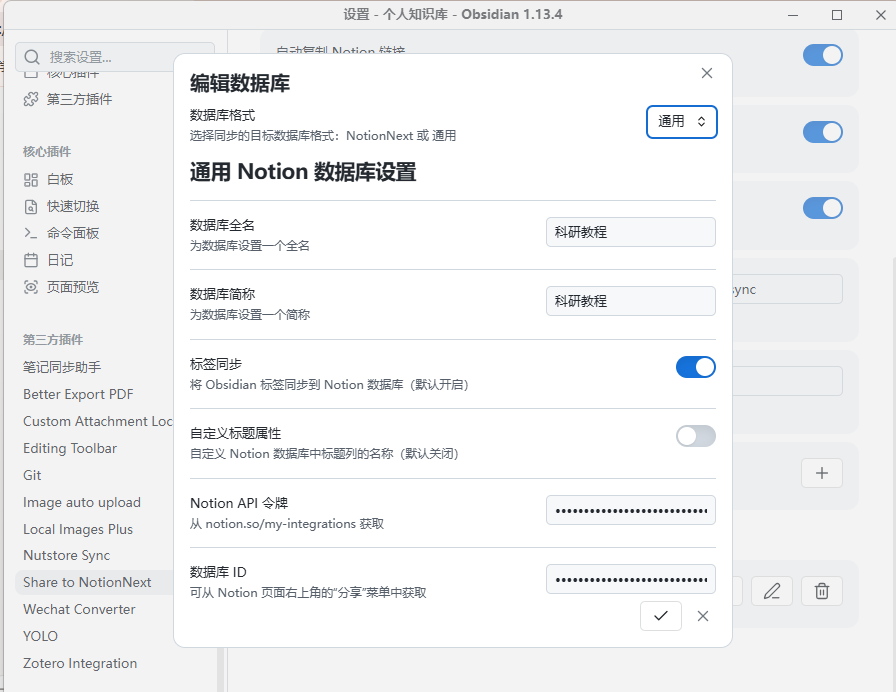The width and height of the screenshot is (896, 692).
Task: Open Custom Attachment Location settings
Action: click(97, 421)
